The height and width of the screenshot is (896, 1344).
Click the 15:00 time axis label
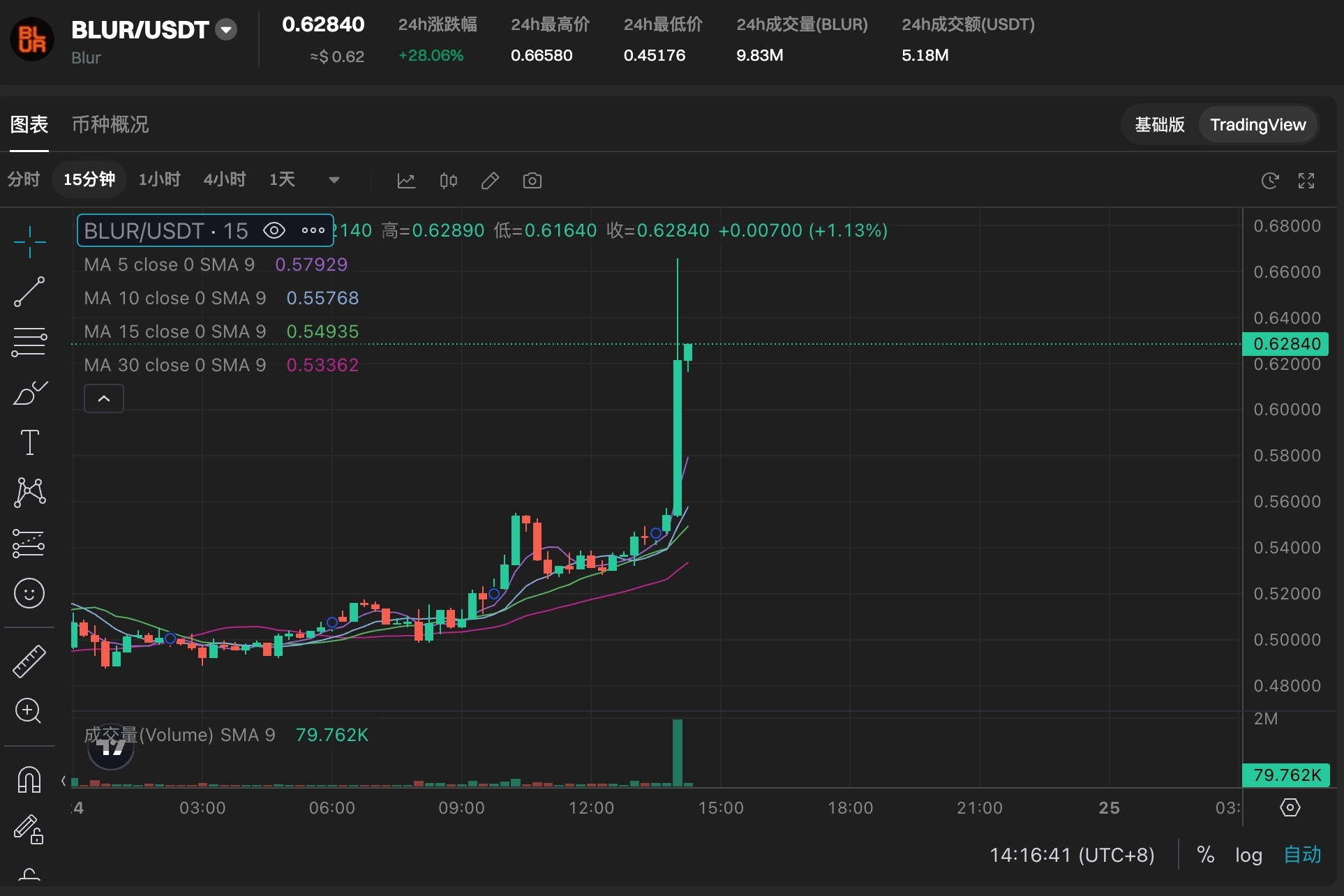pos(721,808)
